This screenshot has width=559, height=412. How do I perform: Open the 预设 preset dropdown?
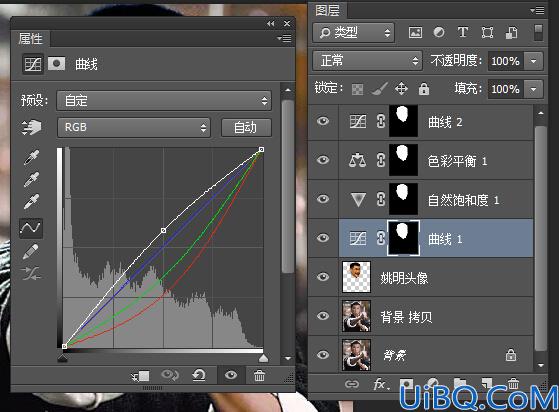point(164,101)
